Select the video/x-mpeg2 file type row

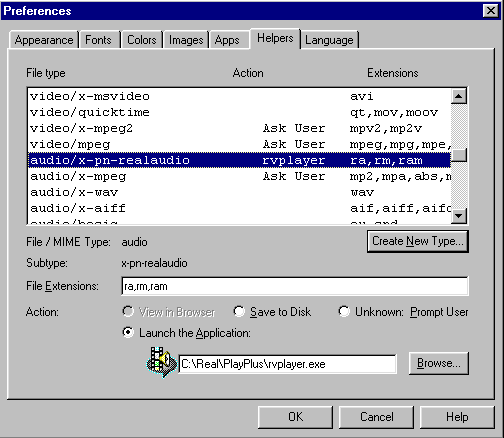click(x=239, y=128)
